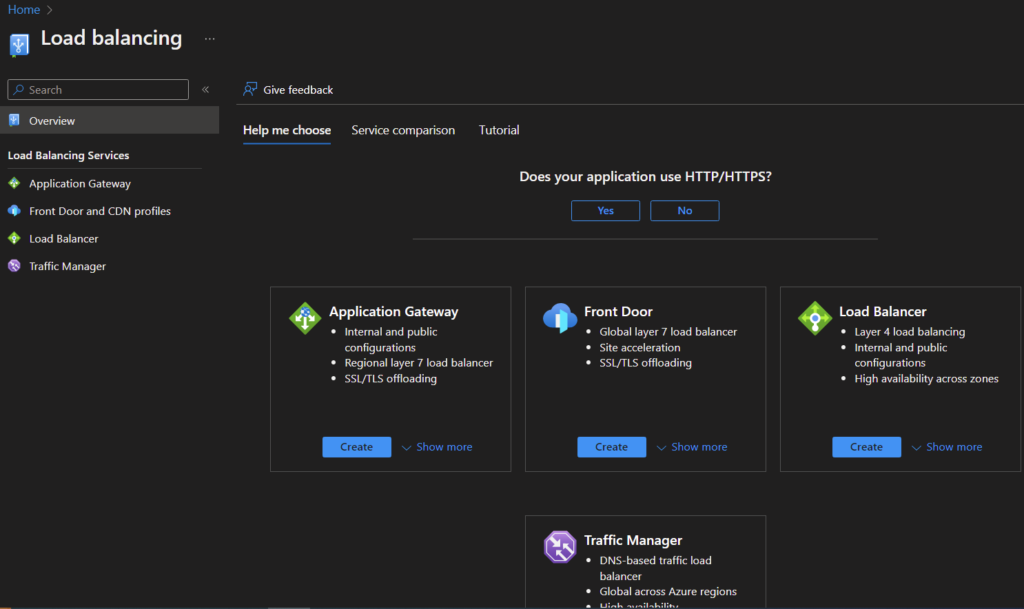Collapse the sidebar with double-chevron icon

click(x=206, y=89)
